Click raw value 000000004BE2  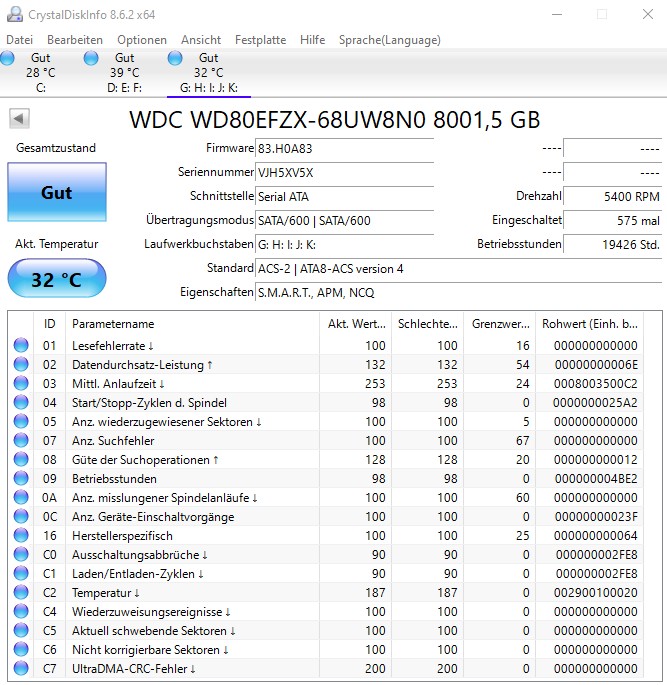(x=596, y=478)
